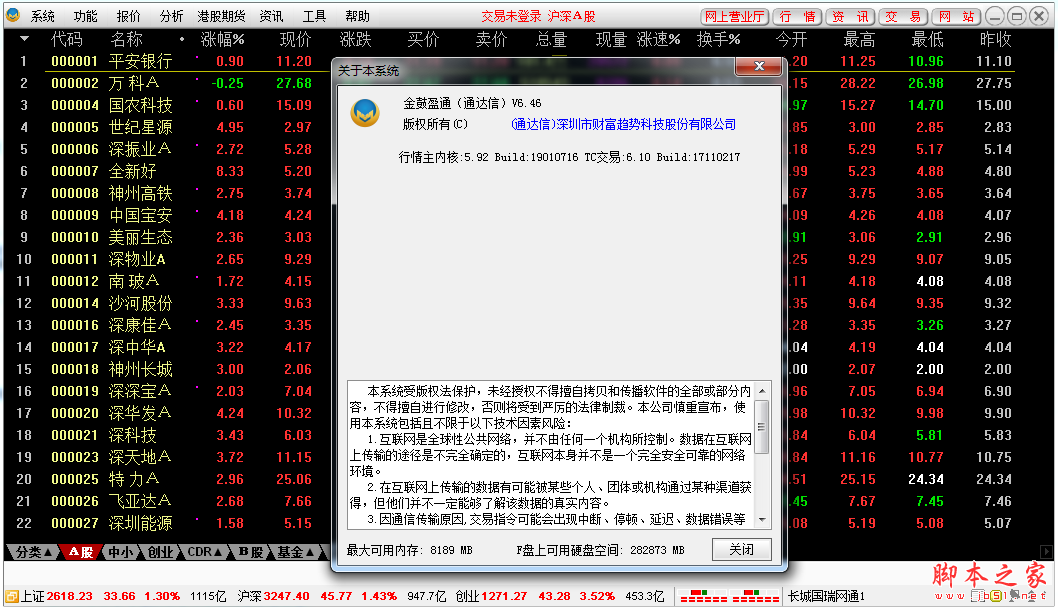Open the 资讯 menu
The height and width of the screenshot is (607, 1058).
[271, 16]
